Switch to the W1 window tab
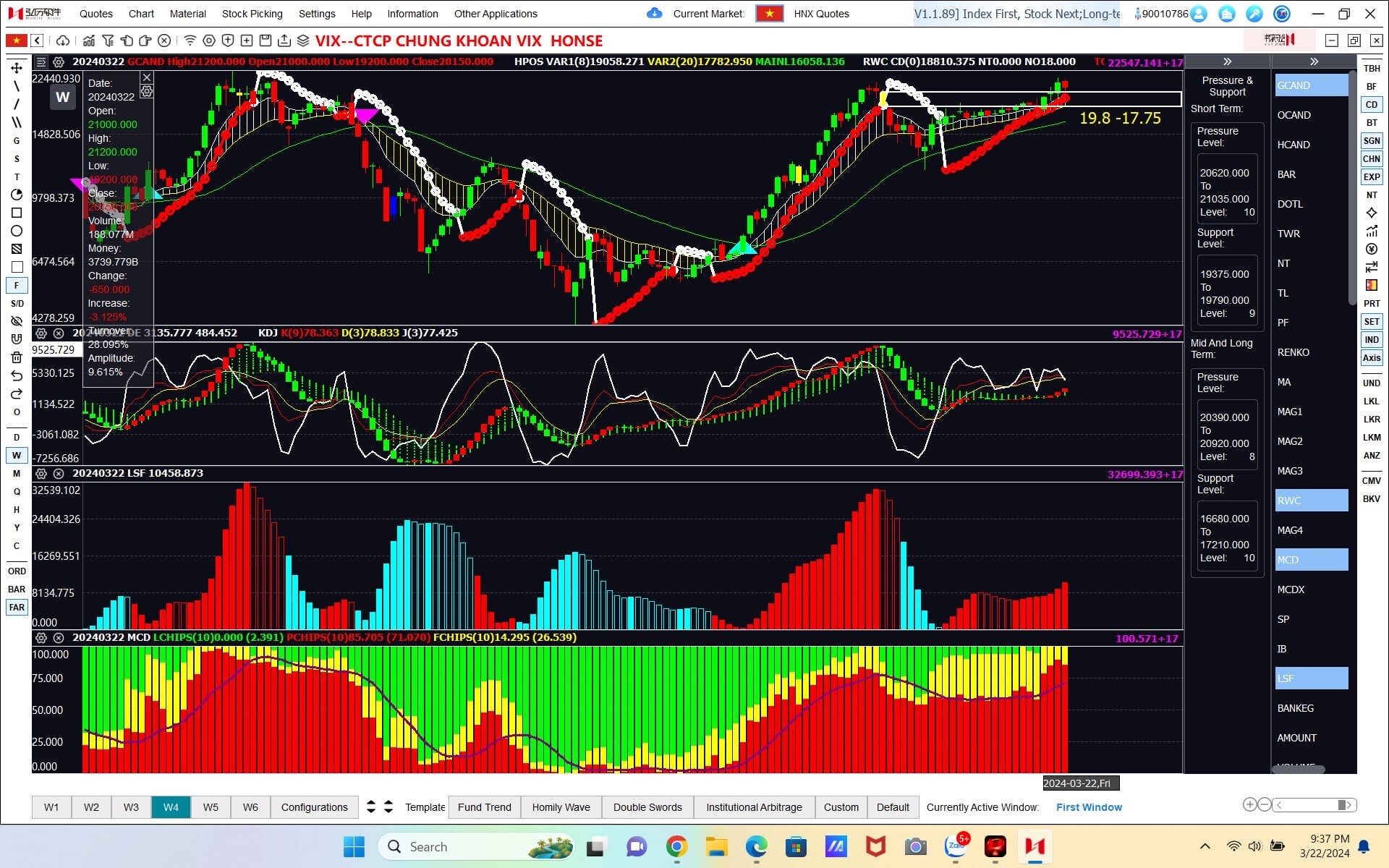1389x868 pixels. (x=51, y=807)
